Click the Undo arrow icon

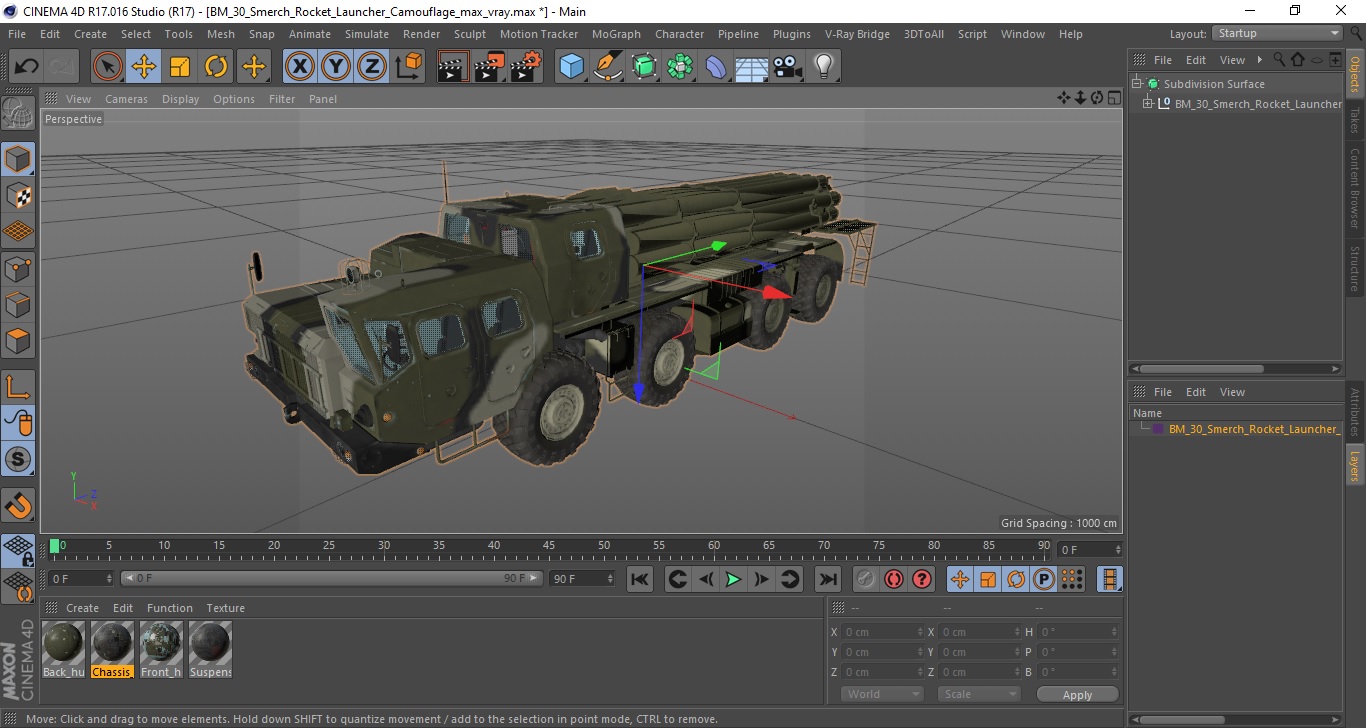tap(26, 67)
